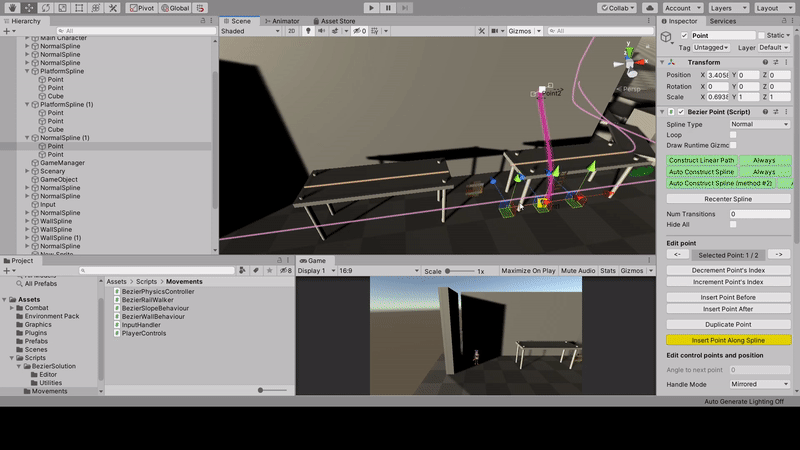Toggle Bezier Point script enabled checkbox
This screenshot has width=800, height=450.
coord(681,111)
